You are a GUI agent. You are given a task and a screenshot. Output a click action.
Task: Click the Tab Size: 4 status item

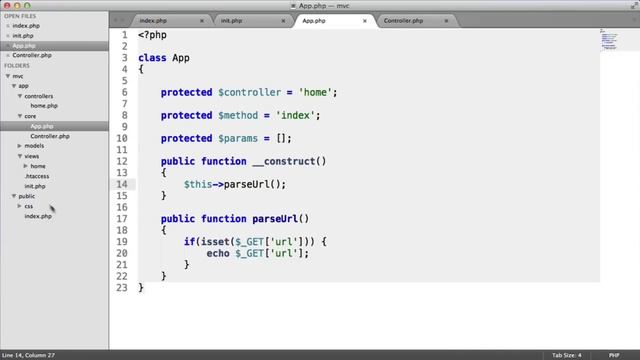click(567, 355)
